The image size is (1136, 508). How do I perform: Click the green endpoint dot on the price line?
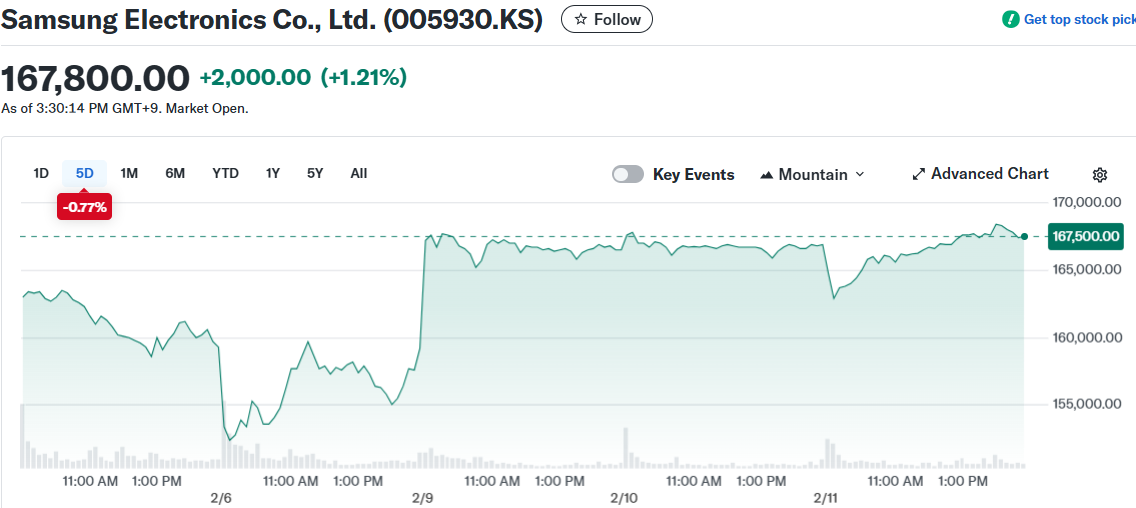[x=1024, y=236]
